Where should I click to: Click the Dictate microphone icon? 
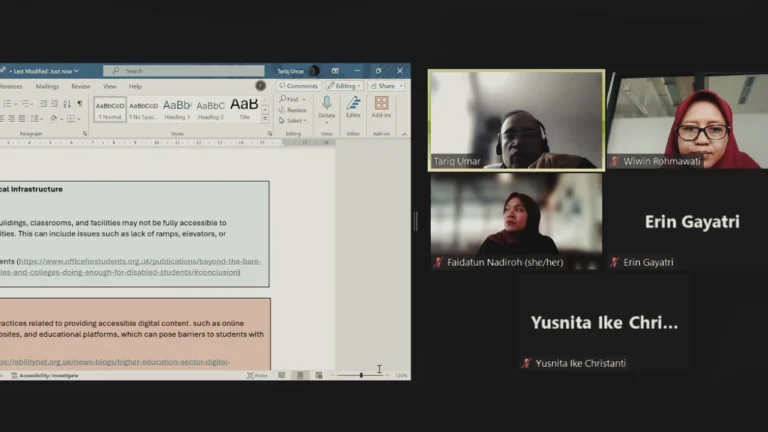pos(326,104)
